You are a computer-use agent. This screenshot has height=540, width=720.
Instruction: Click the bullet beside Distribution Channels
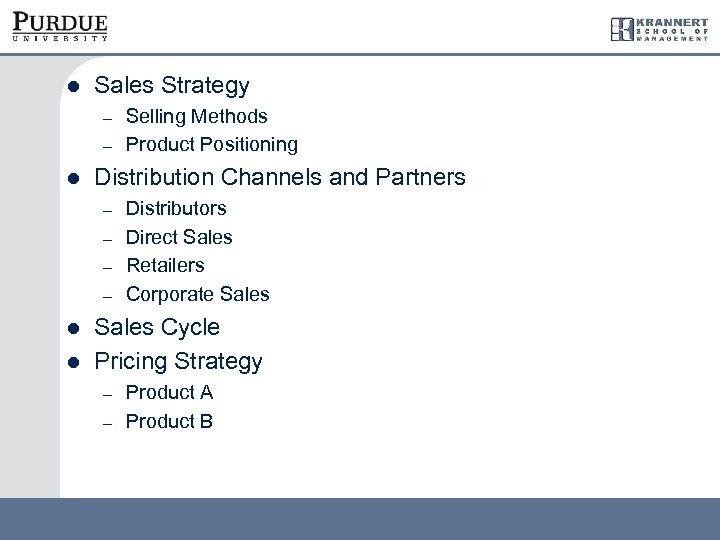click(x=71, y=178)
